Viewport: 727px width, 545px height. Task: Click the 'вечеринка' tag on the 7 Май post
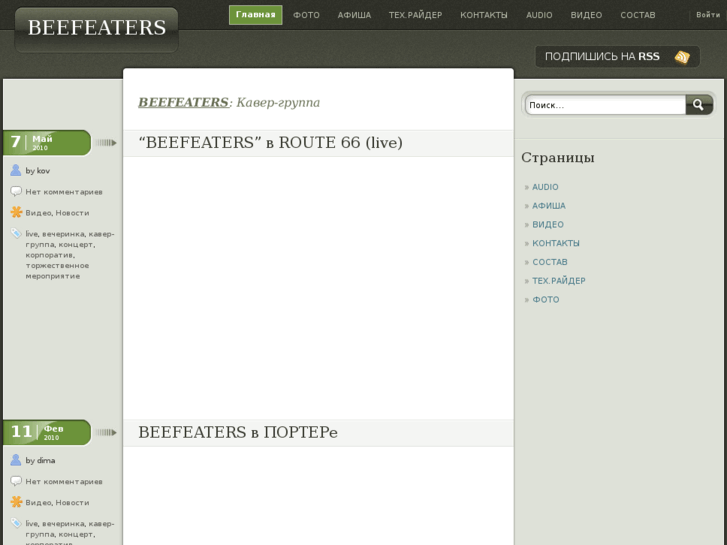tap(63, 234)
